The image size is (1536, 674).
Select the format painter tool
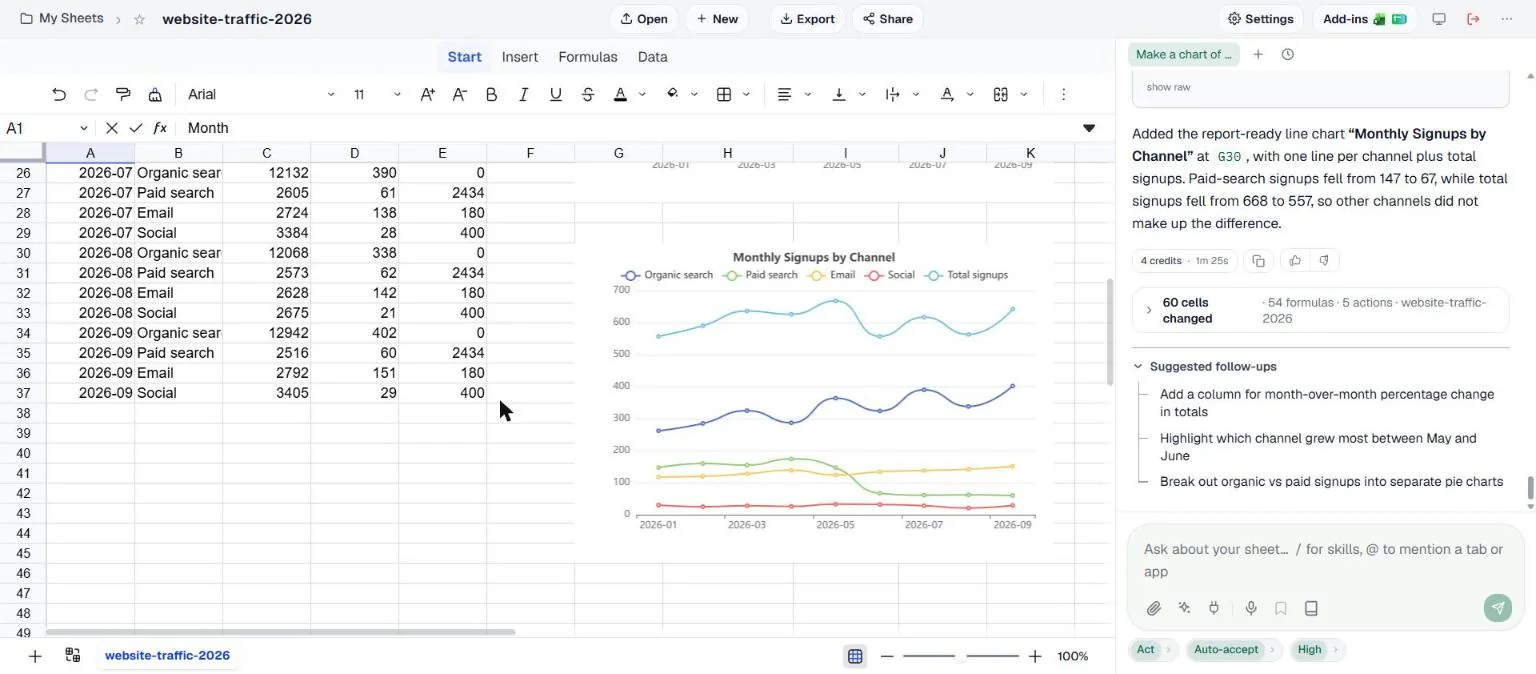point(123,94)
